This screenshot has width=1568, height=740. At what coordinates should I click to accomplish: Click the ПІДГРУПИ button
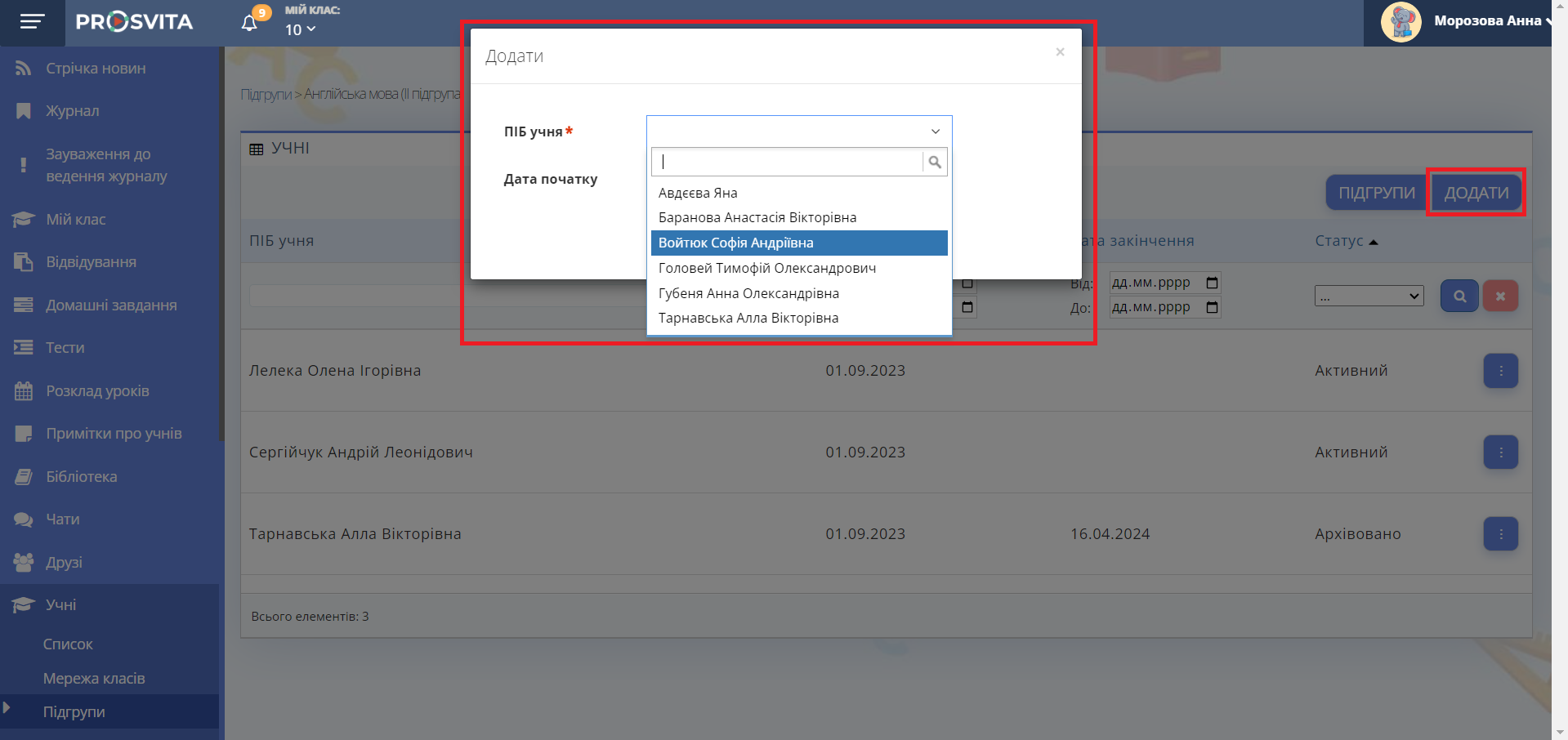(1376, 193)
